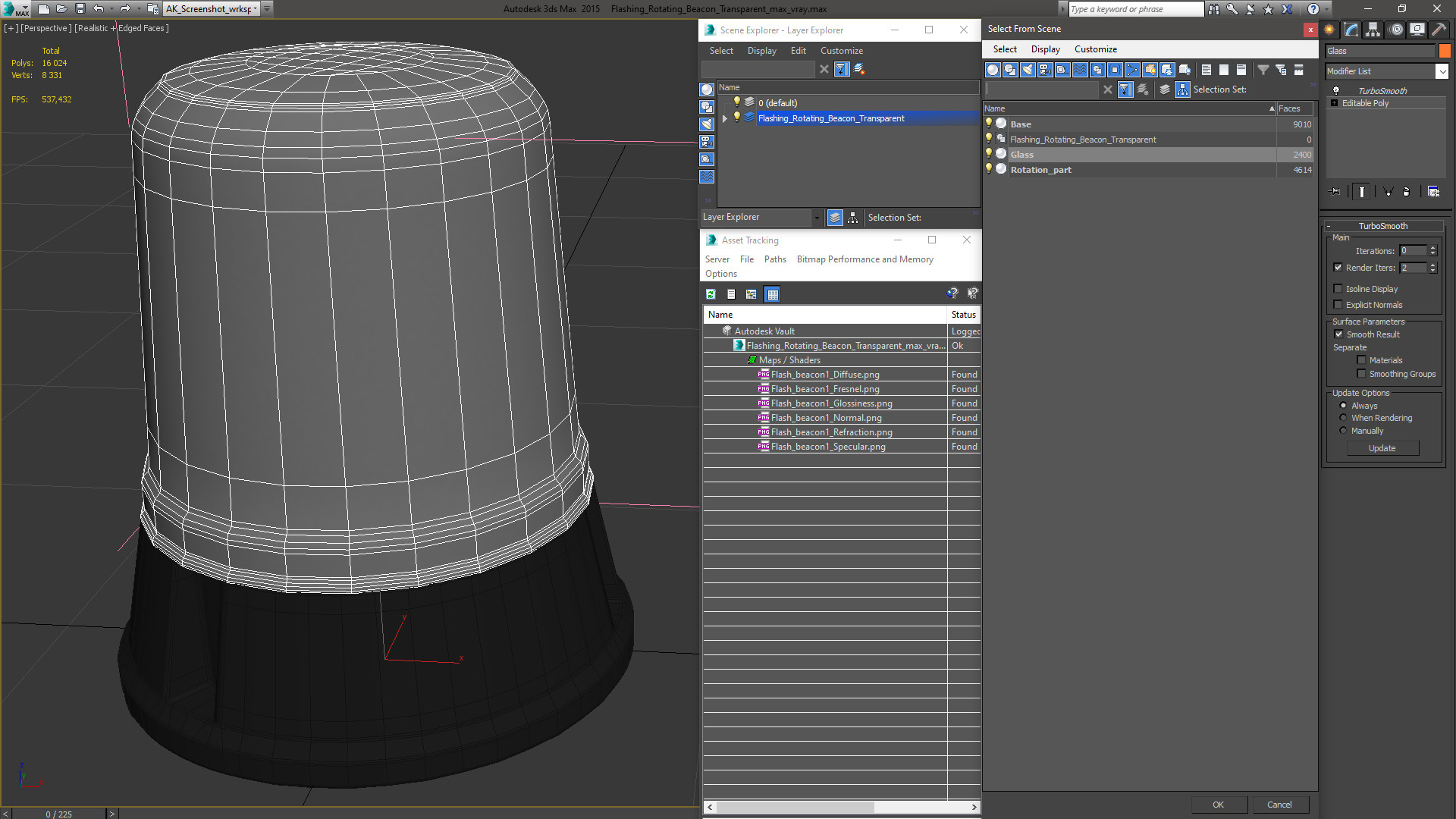The image size is (1456, 819).
Task: Toggle Smooth Result checkbox
Action: [1338, 334]
